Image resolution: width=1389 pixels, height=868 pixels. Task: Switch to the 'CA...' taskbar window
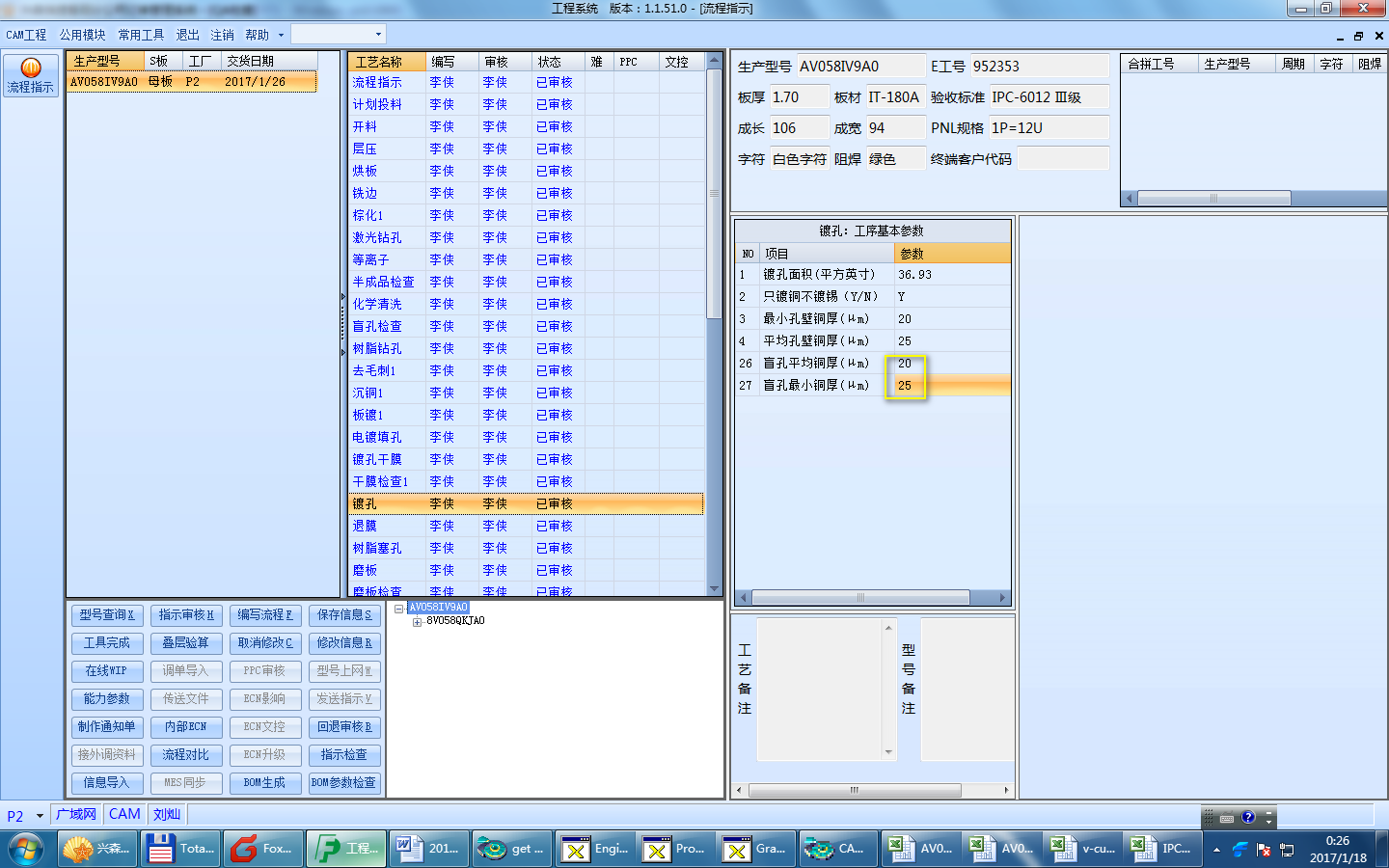tap(837, 849)
